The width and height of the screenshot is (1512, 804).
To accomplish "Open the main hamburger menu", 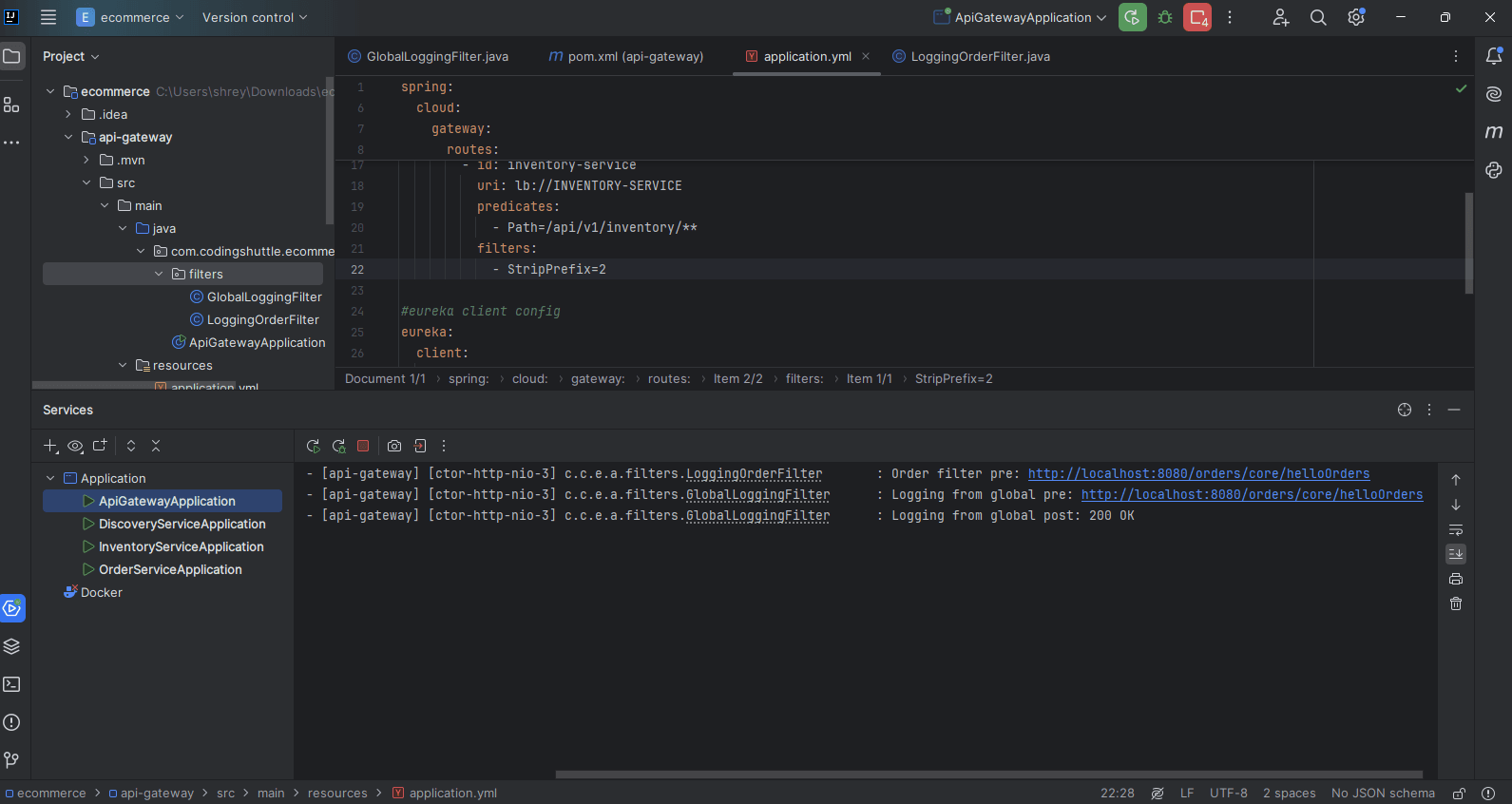I will [48, 17].
